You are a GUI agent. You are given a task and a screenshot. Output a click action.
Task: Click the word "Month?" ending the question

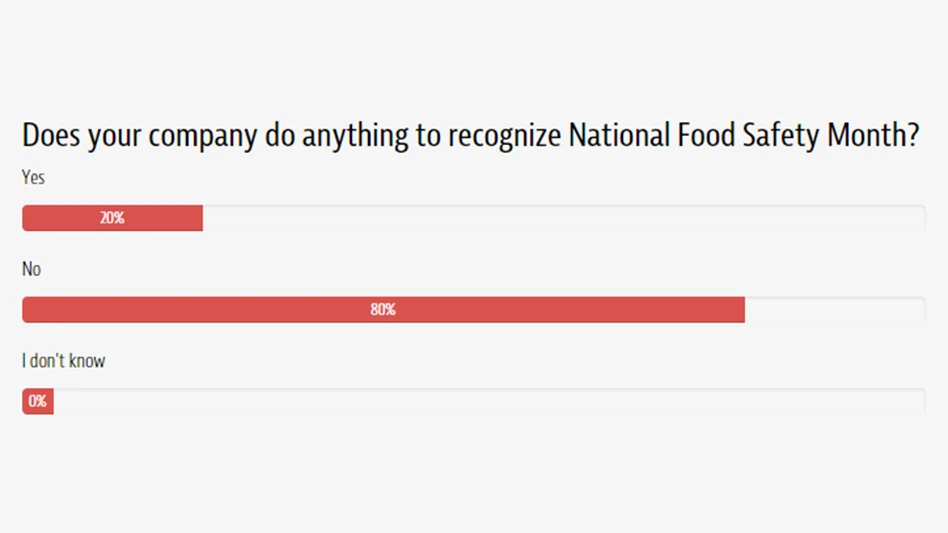878,137
